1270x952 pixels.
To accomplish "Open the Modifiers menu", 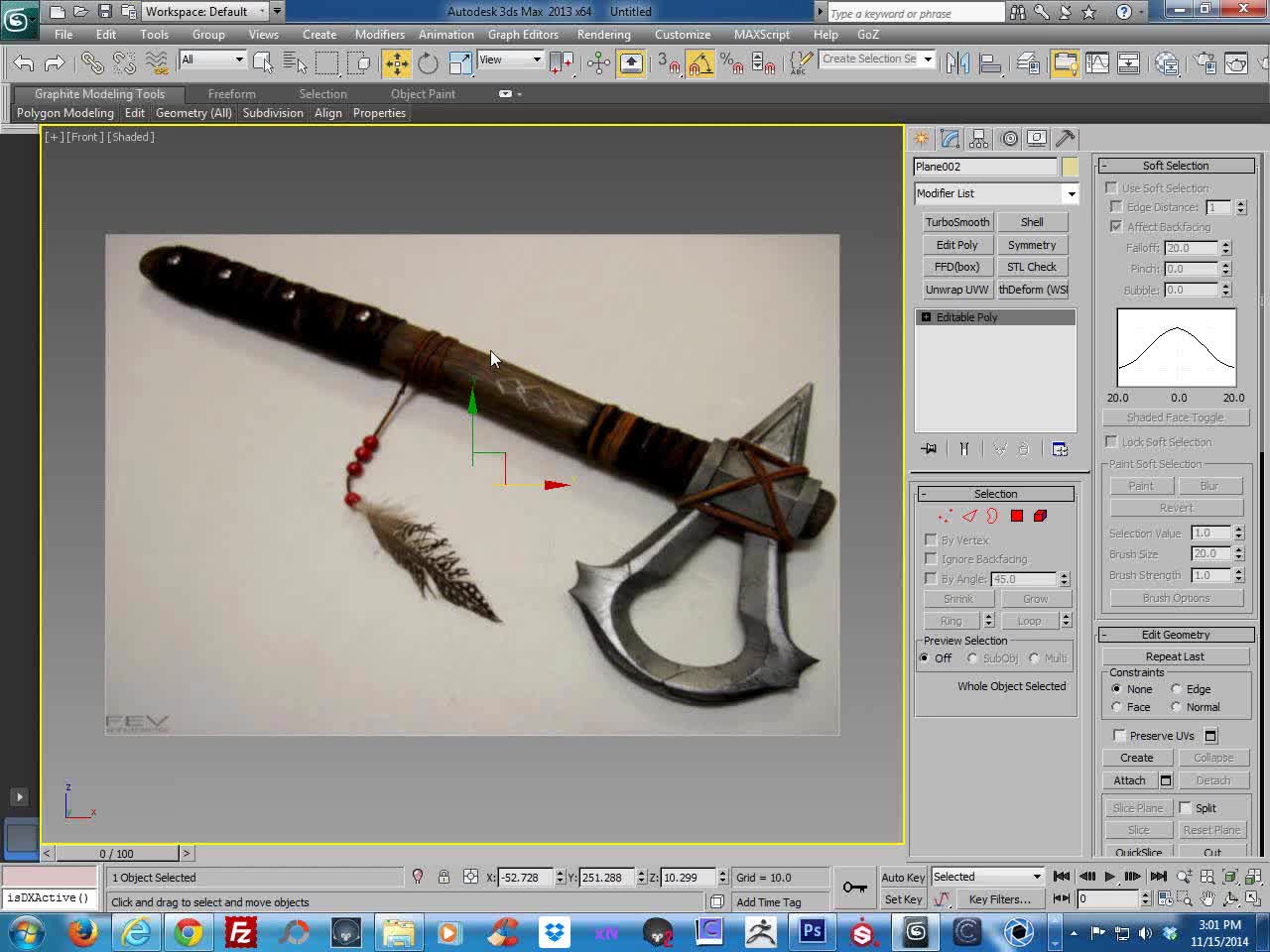I will (x=380, y=34).
